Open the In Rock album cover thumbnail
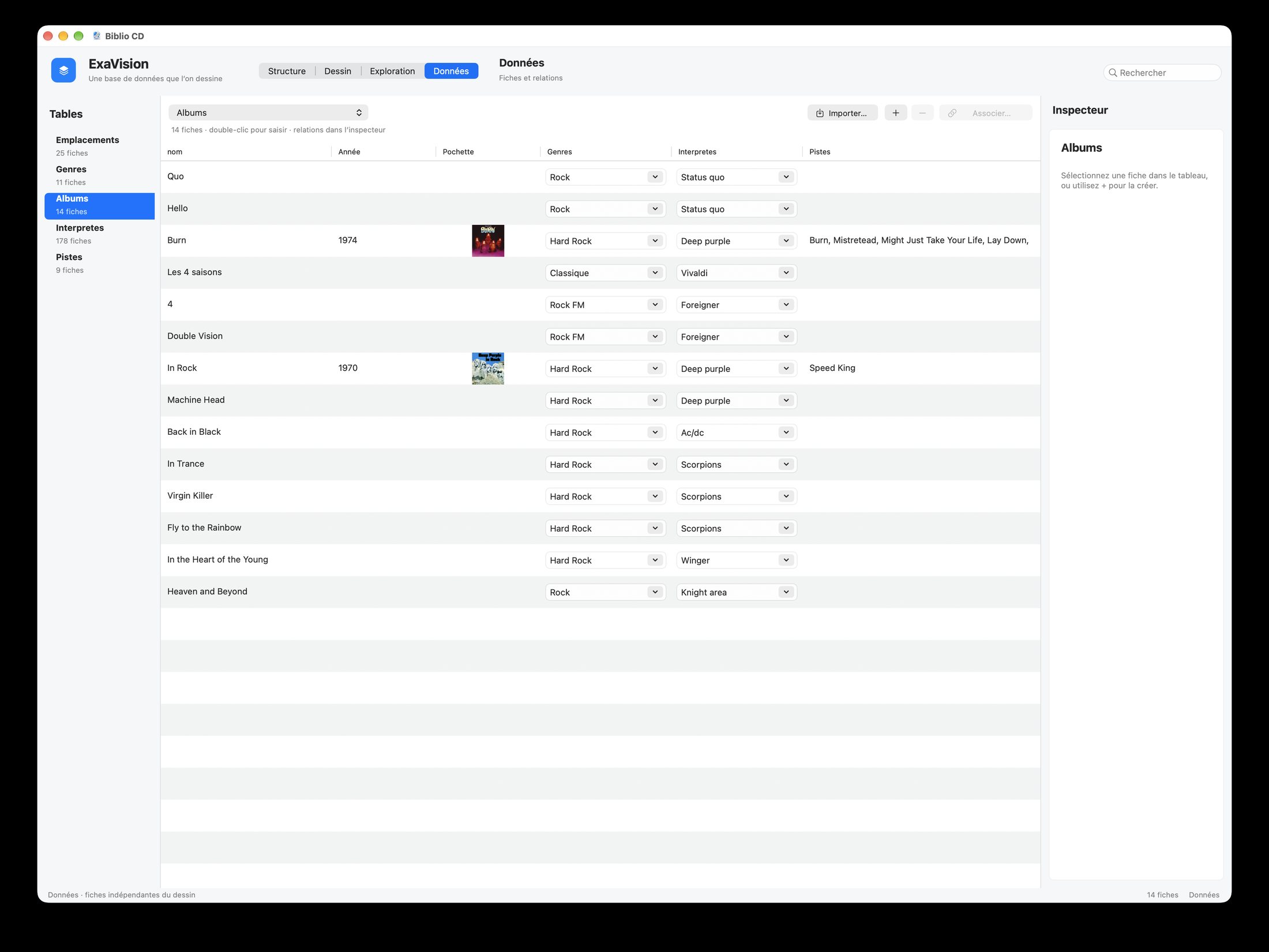 pos(488,368)
